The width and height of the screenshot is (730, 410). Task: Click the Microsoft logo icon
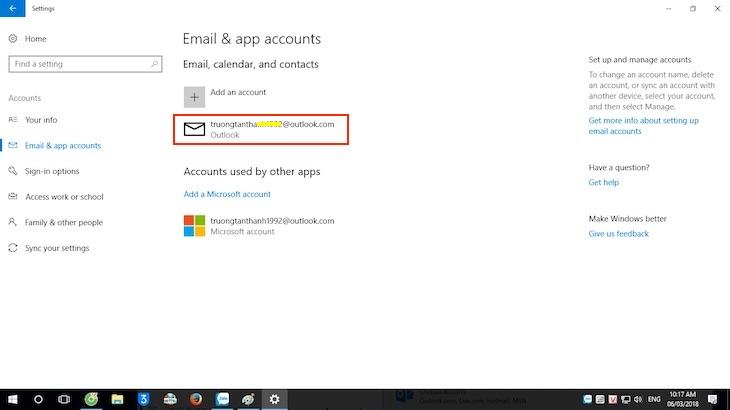pos(194,226)
